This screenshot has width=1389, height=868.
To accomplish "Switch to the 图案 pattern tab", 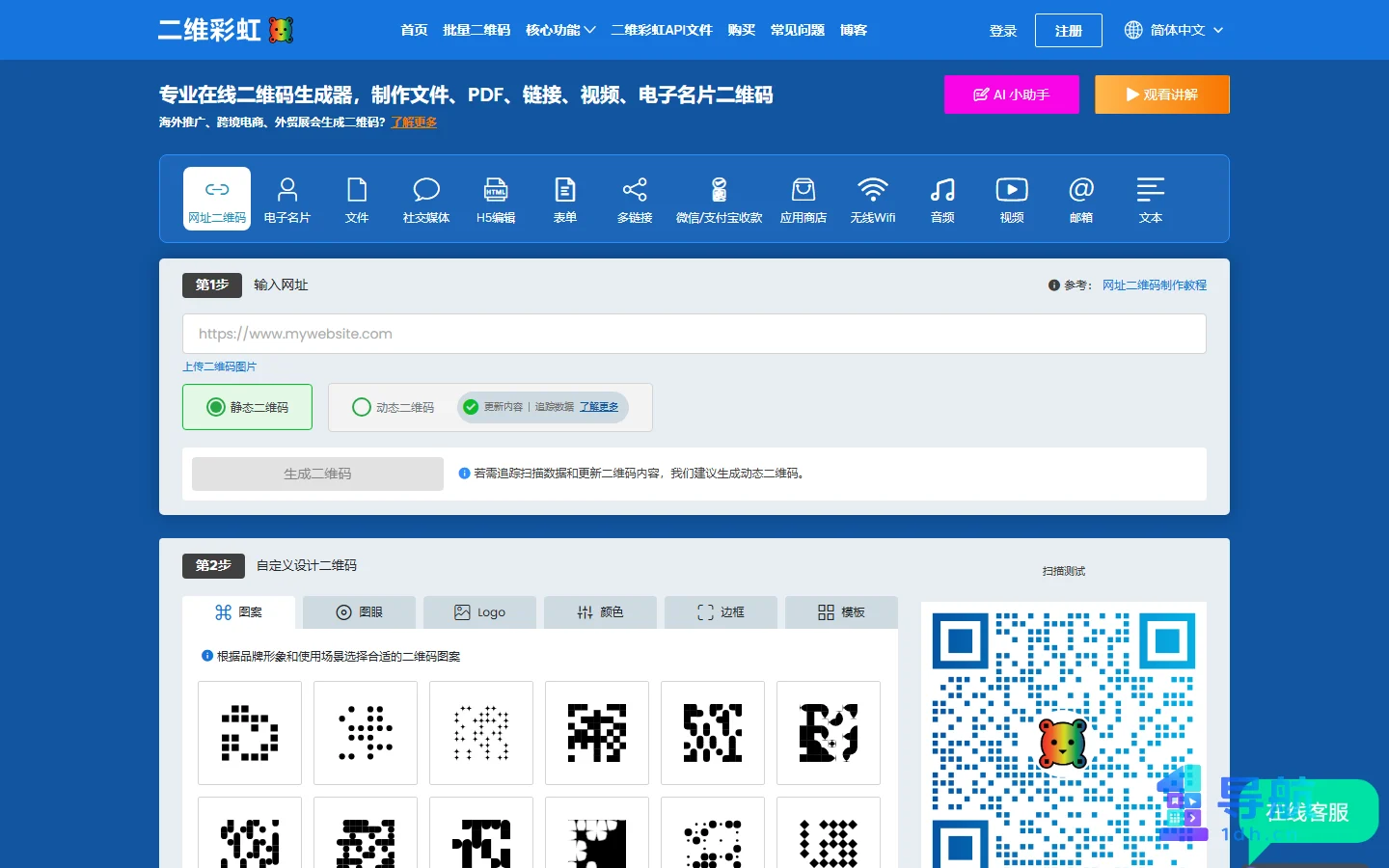I will (238, 612).
